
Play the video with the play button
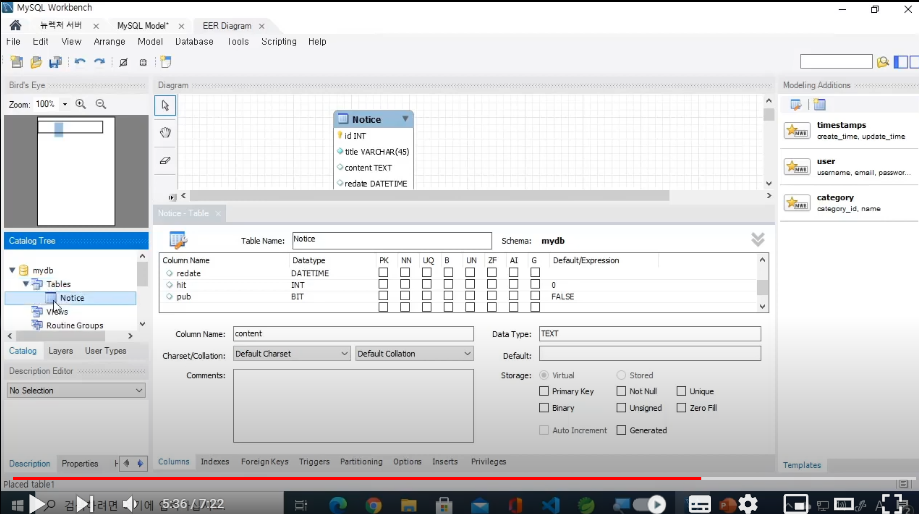coord(36,503)
